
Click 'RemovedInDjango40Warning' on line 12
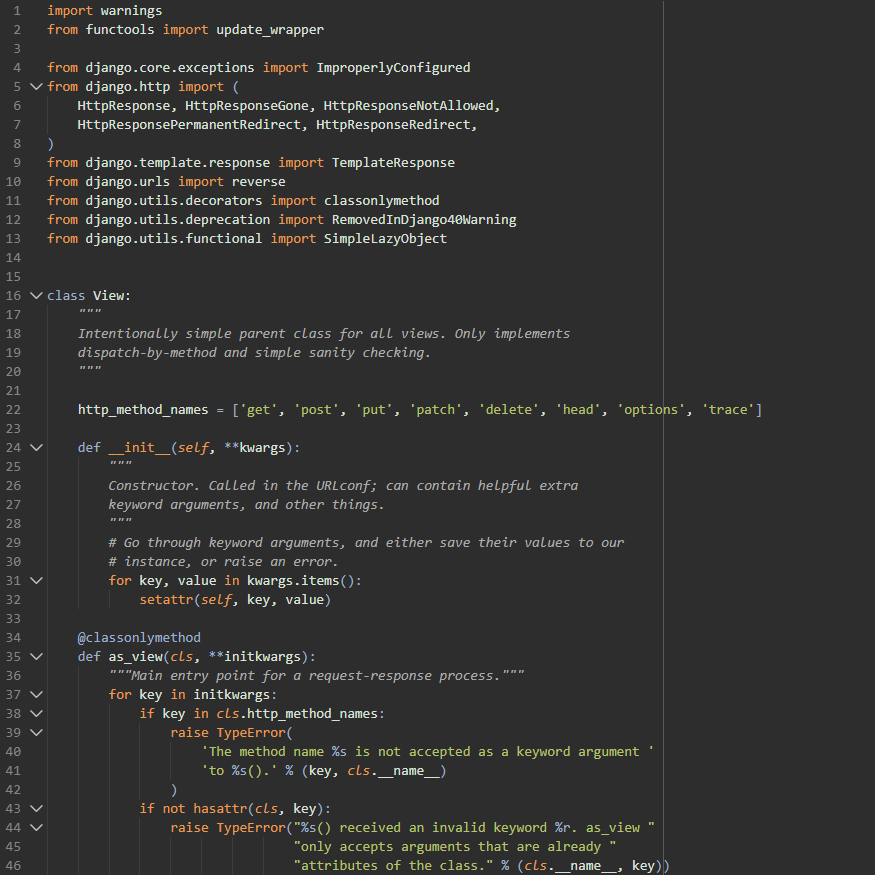pyautogui.click(x=424, y=219)
